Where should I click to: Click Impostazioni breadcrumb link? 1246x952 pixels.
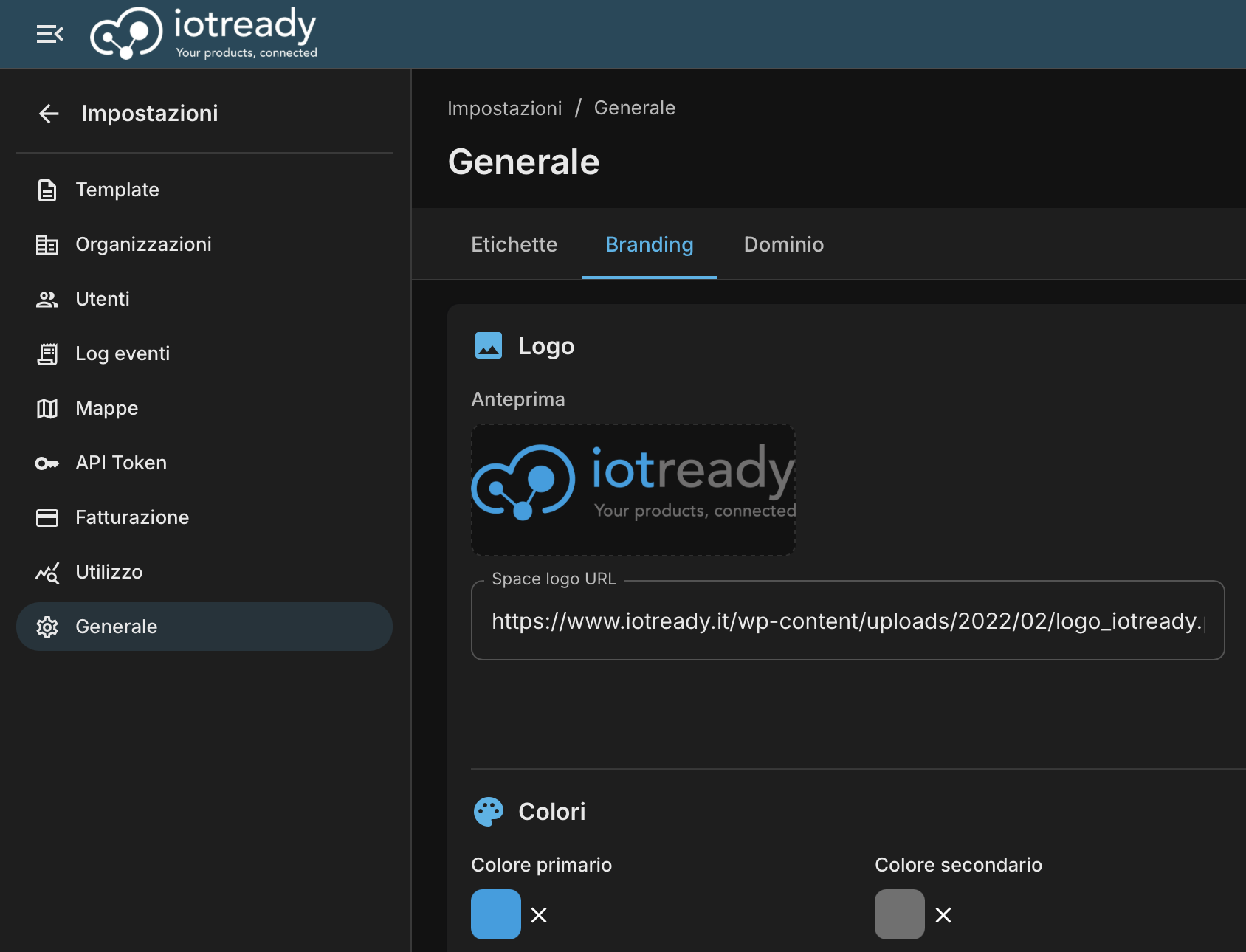pyautogui.click(x=505, y=108)
